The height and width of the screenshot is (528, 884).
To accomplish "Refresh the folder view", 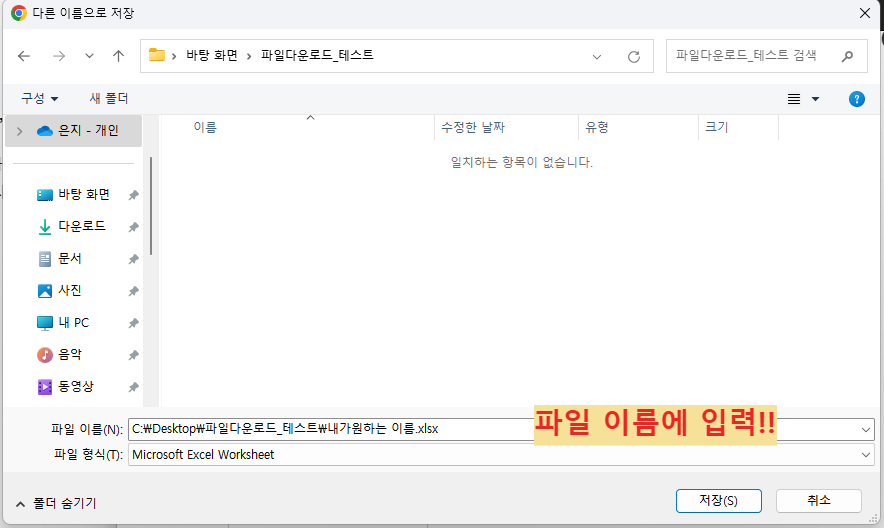I will 634,56.
